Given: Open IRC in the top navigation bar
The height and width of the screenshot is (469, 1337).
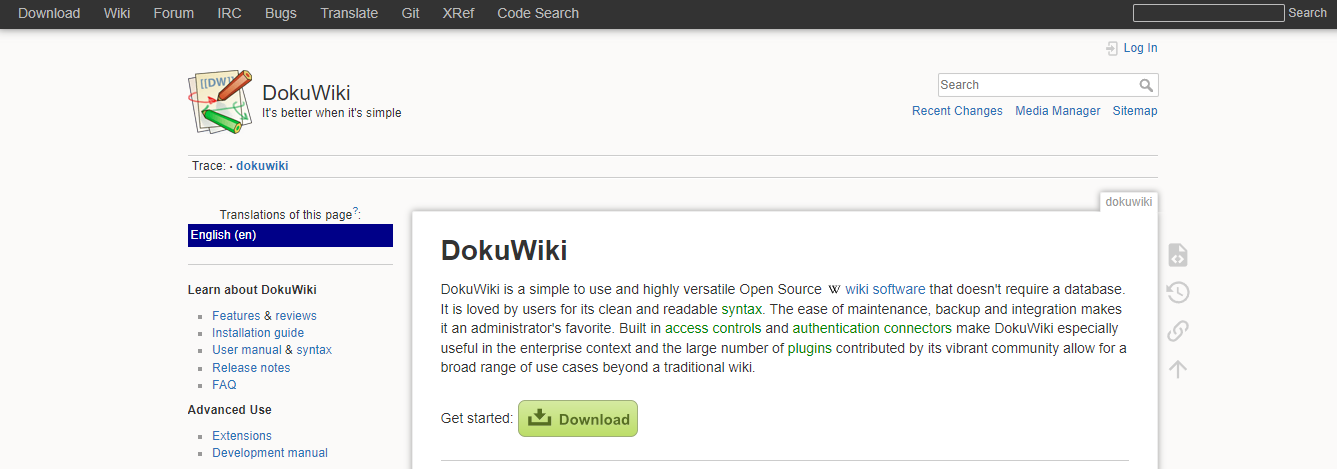Looking at the screenshot, I should click(x=229, y=13).
